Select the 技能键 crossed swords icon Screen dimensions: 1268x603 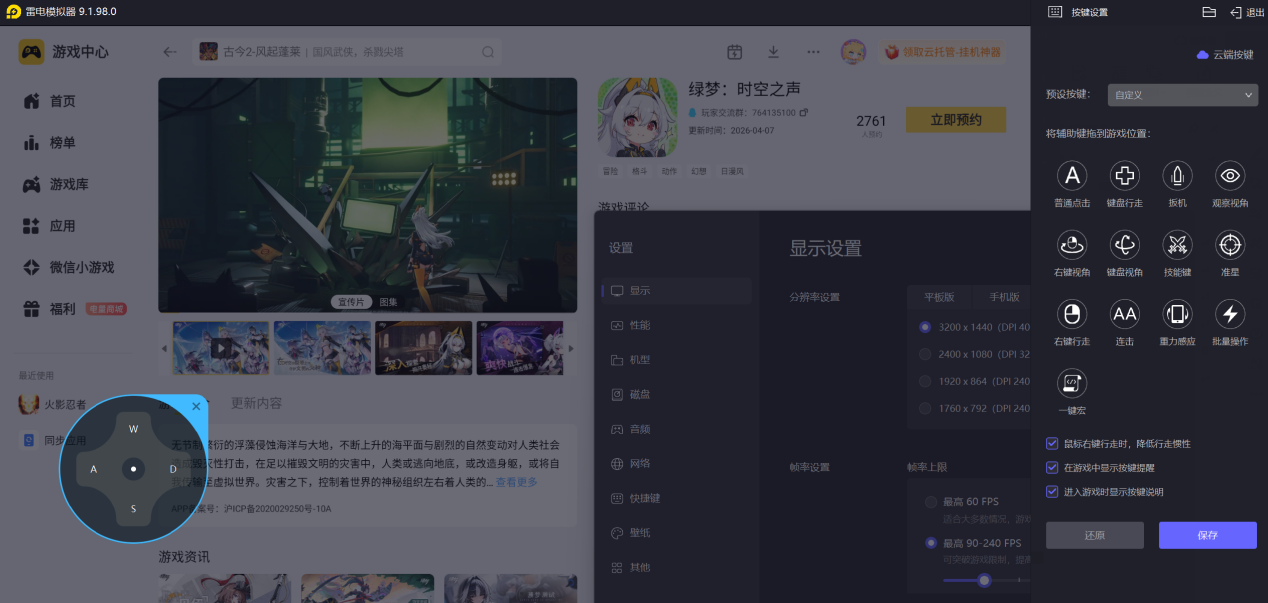[1177, 245]
